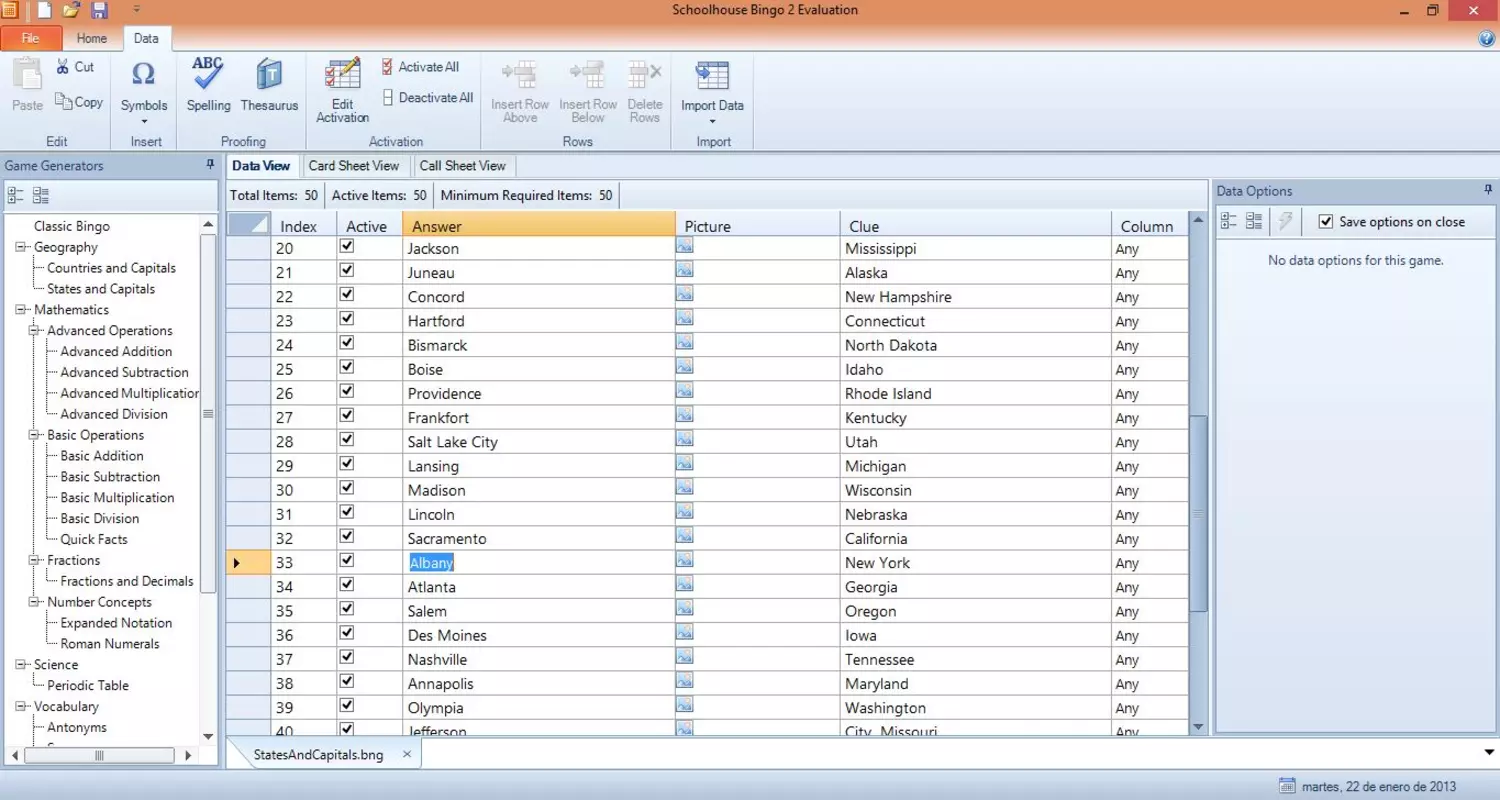Switch to Card Sheet View tab
The image size is (1500, 800).
pos(354,166)
